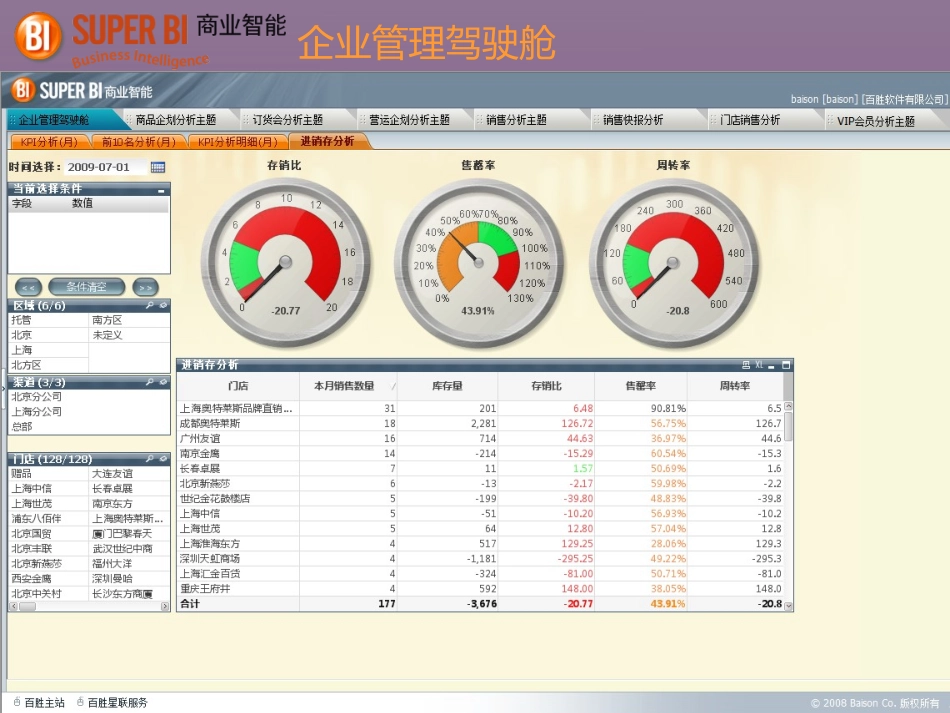The width and height of the screenshot is (950, 713).
Task: Click the 周转率 gauge
Action: click(x=673, y=262)
